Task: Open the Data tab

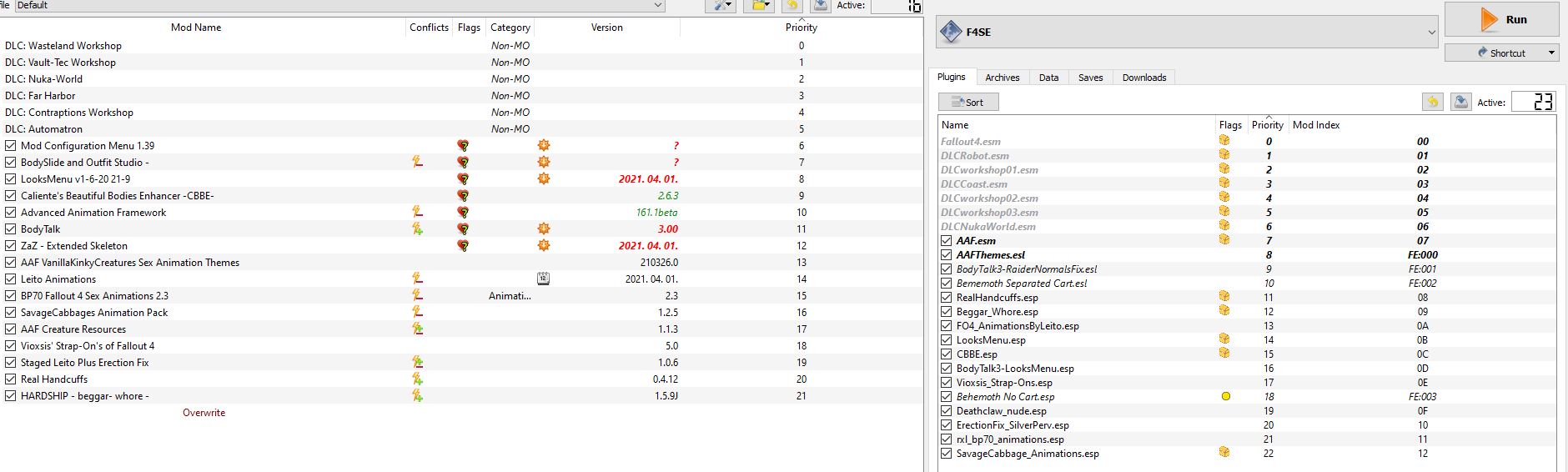Action: click(1048, 78)
